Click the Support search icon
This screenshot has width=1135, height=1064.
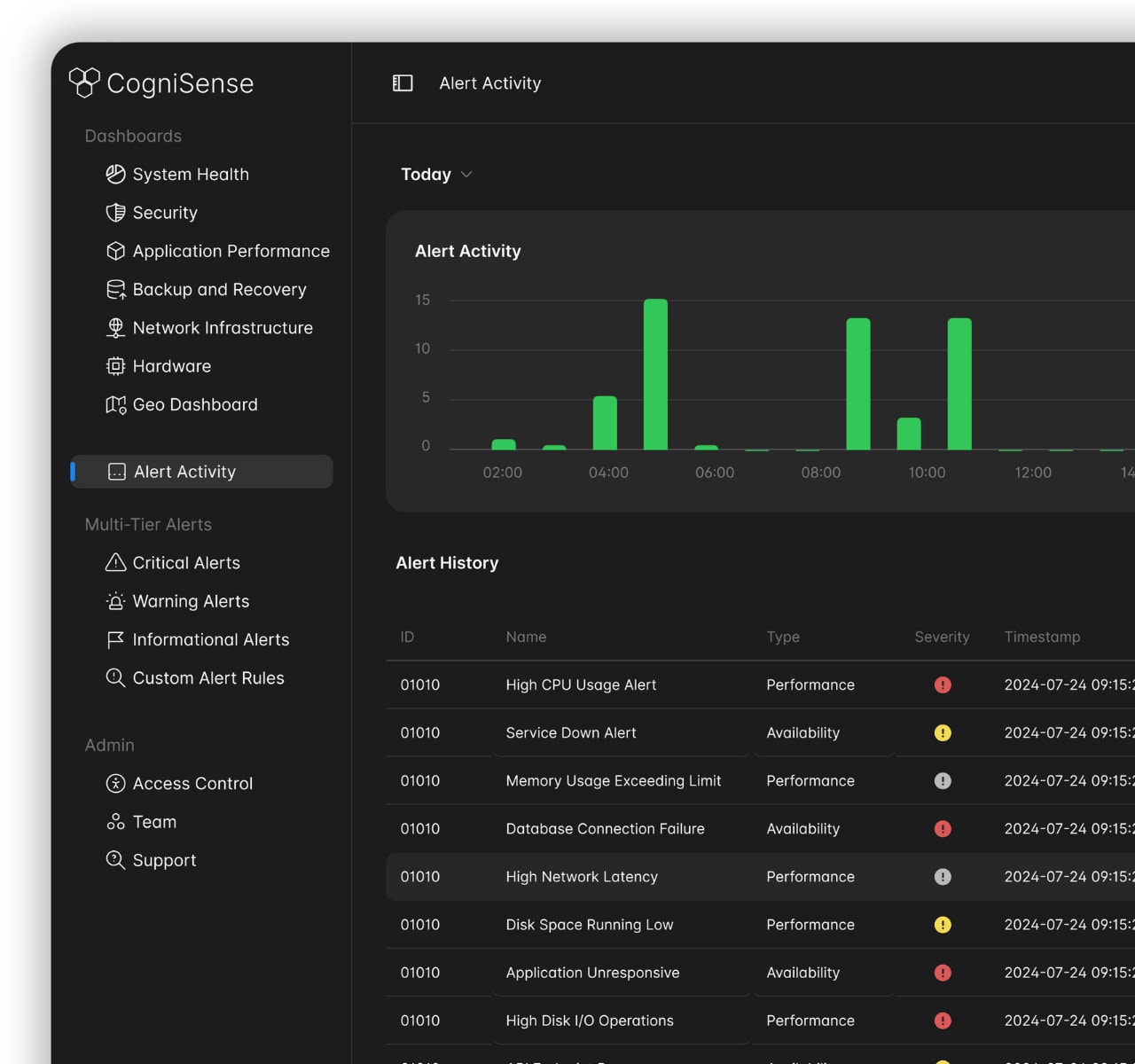pos(115,860)
